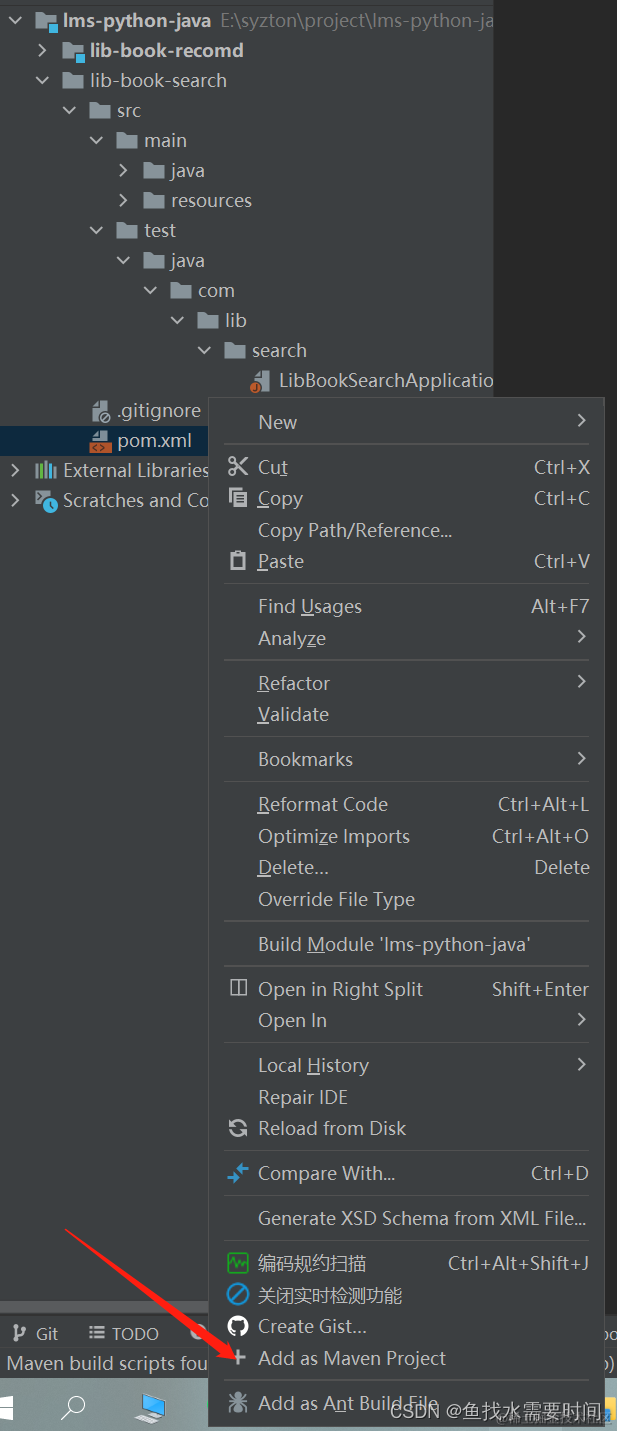Select the search package folder
This screenshot has width=617, height=1431.
click(266, 350)
